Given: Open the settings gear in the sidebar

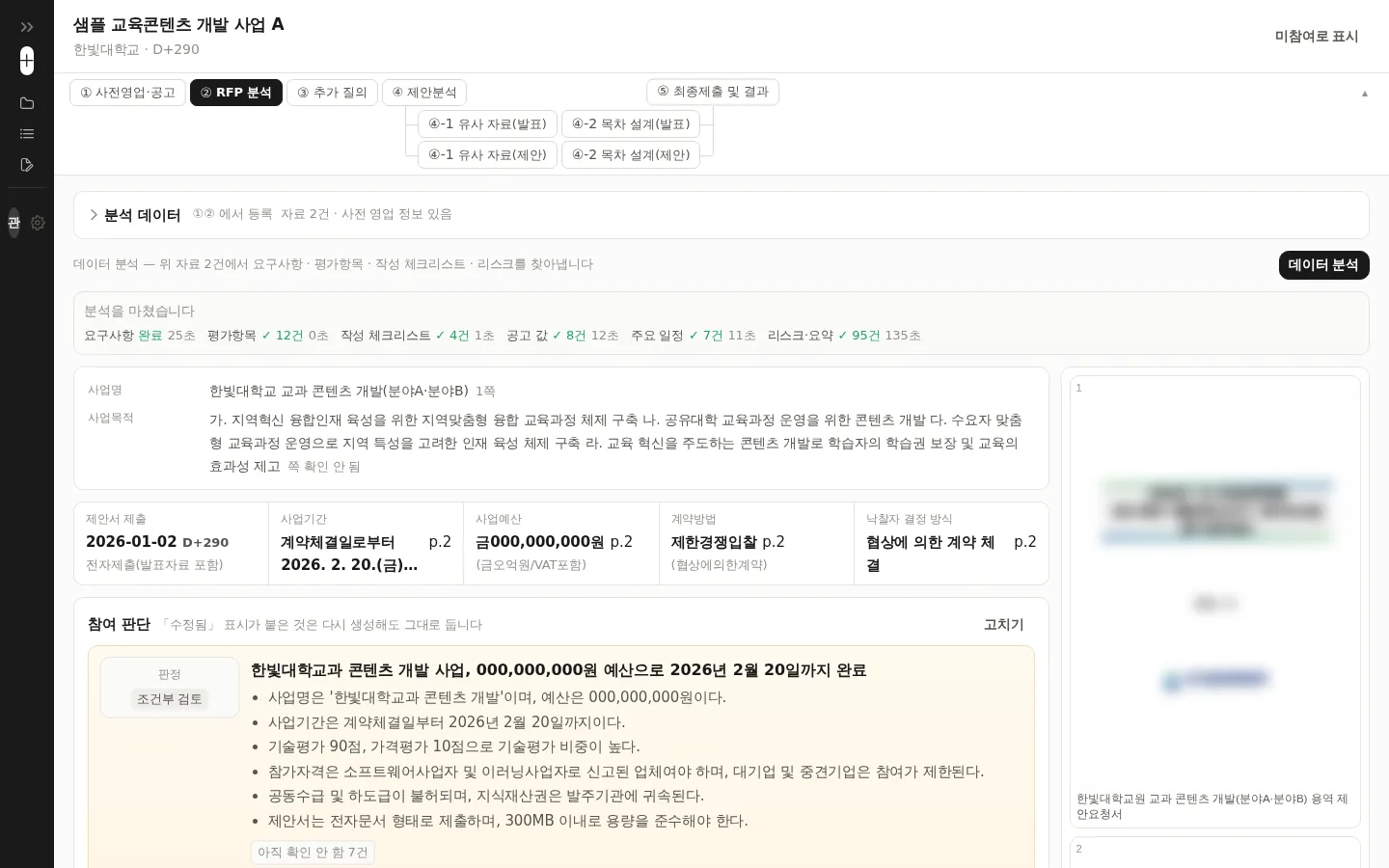Looking at the screenshot, I should [x=38, y=223].
